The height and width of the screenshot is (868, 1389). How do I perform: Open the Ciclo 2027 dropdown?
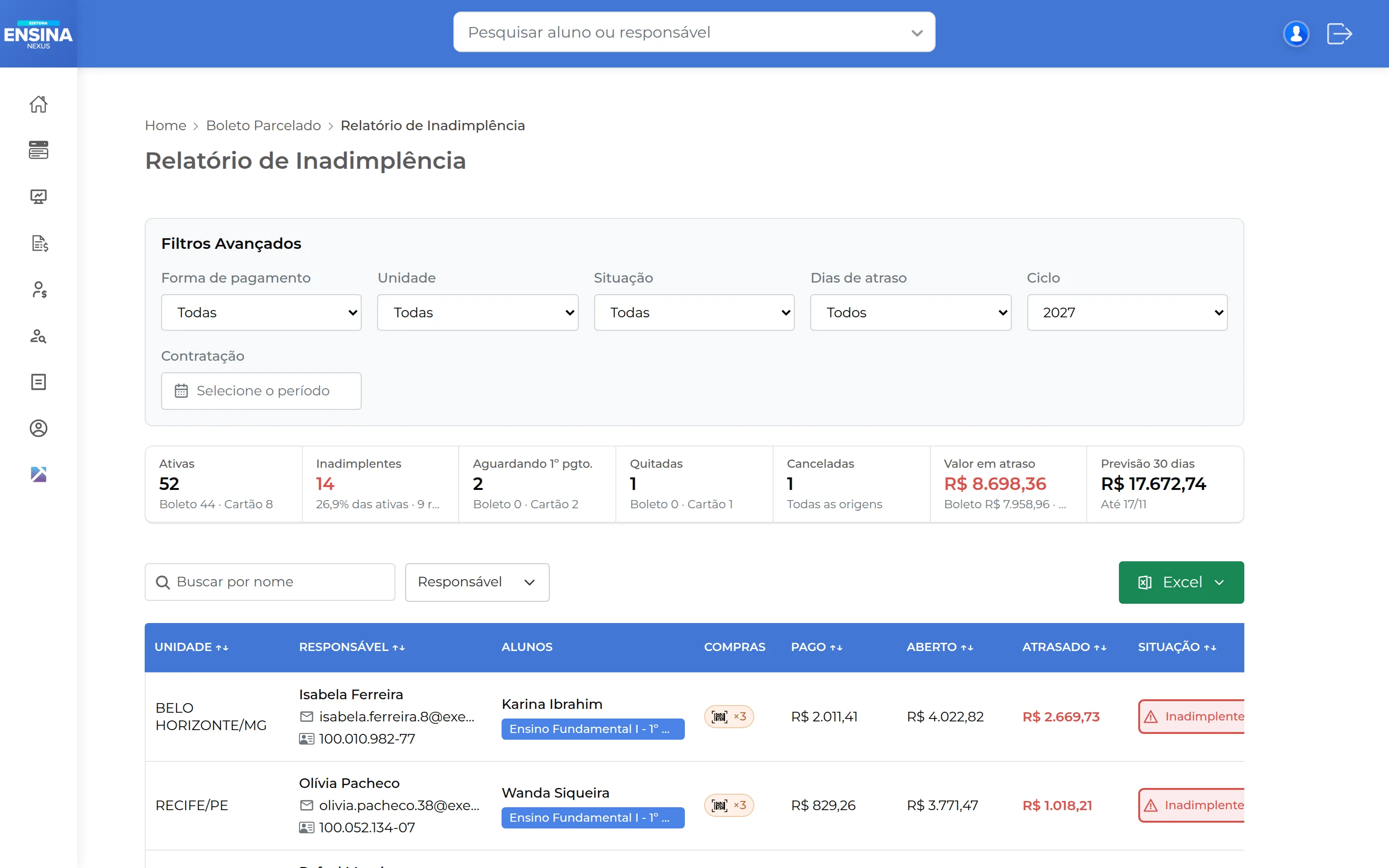(1127, 312)
